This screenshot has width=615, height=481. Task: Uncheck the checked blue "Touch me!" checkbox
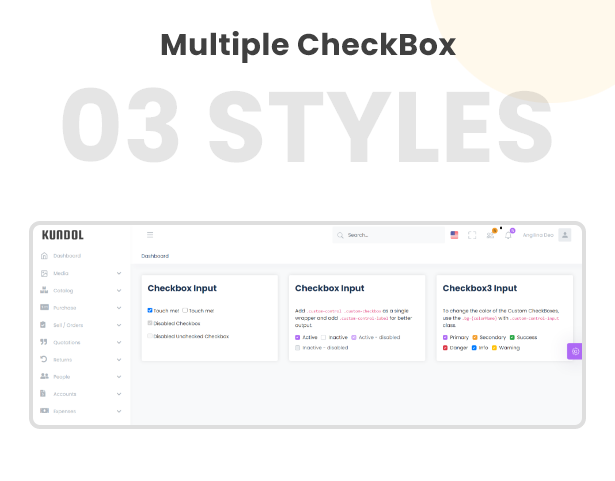(x=150, y=310)
